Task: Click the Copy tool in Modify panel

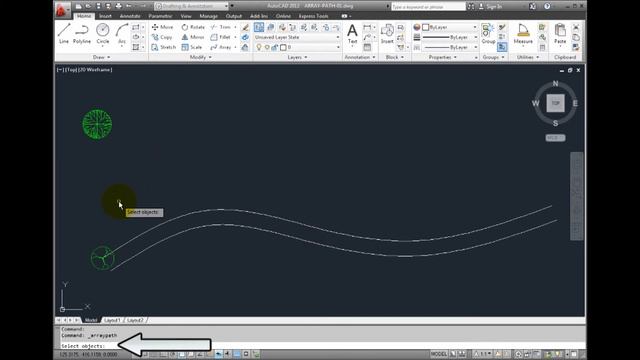Action: tap(162, 37)
